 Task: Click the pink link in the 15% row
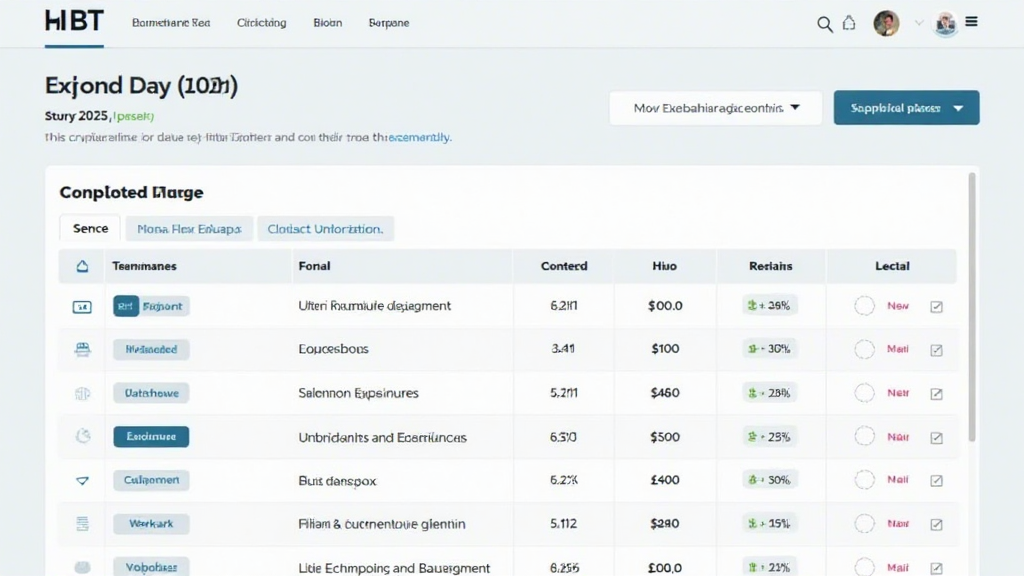click(x=898, y=524)
